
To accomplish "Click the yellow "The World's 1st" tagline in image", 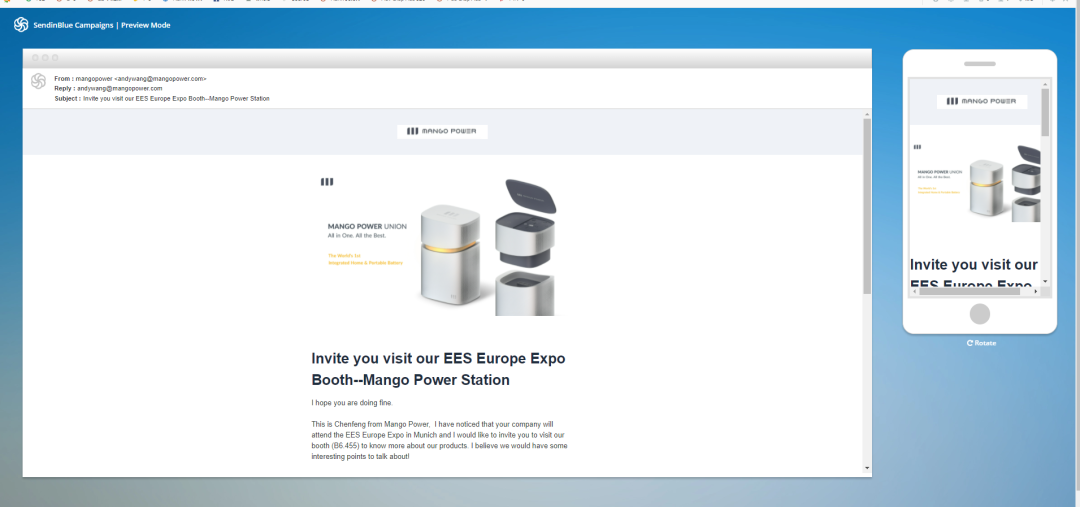I will coord(344,256).
